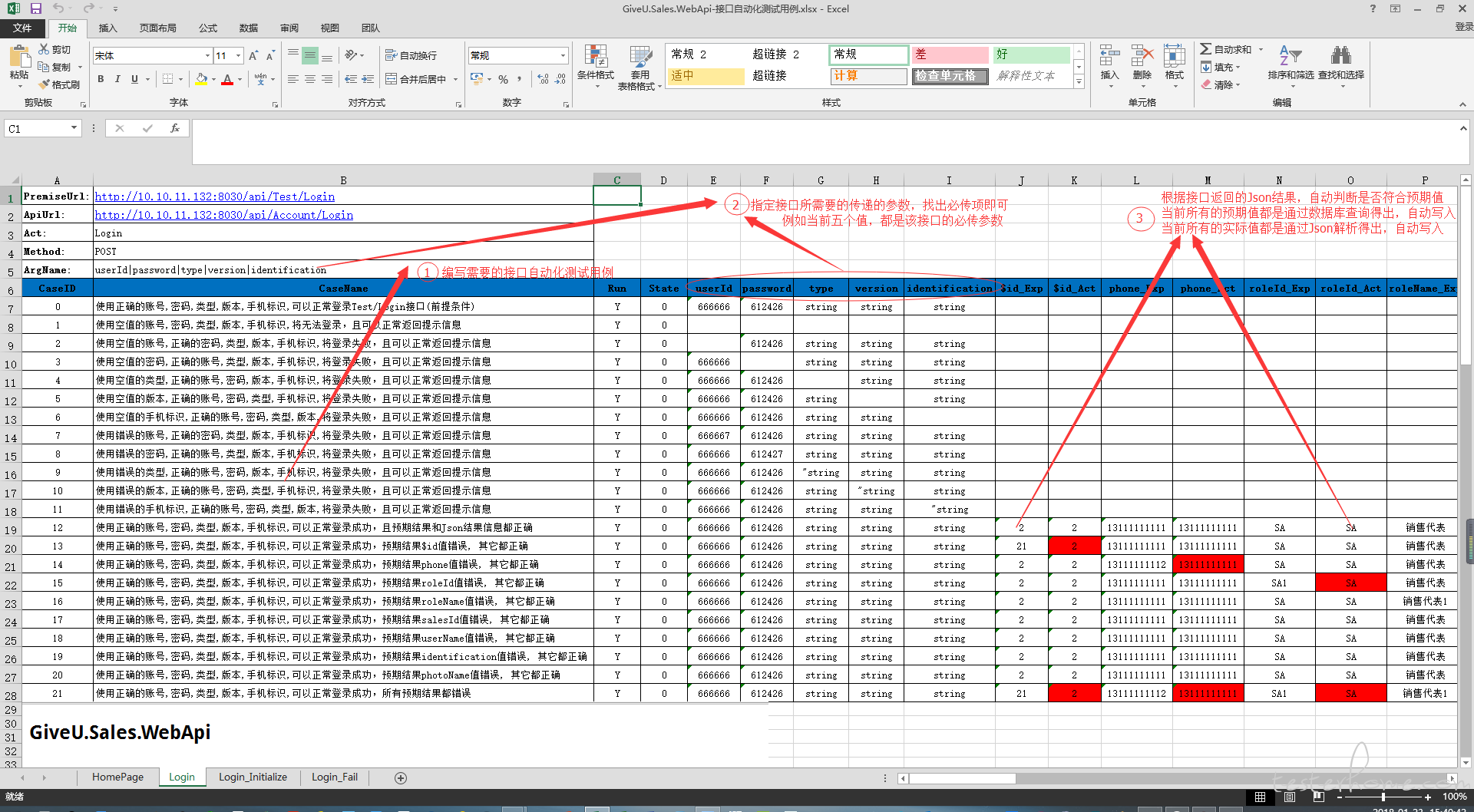Switch to Insert (插入) ribbon tab
The image size is (1474, 812).
pos(108,28)
